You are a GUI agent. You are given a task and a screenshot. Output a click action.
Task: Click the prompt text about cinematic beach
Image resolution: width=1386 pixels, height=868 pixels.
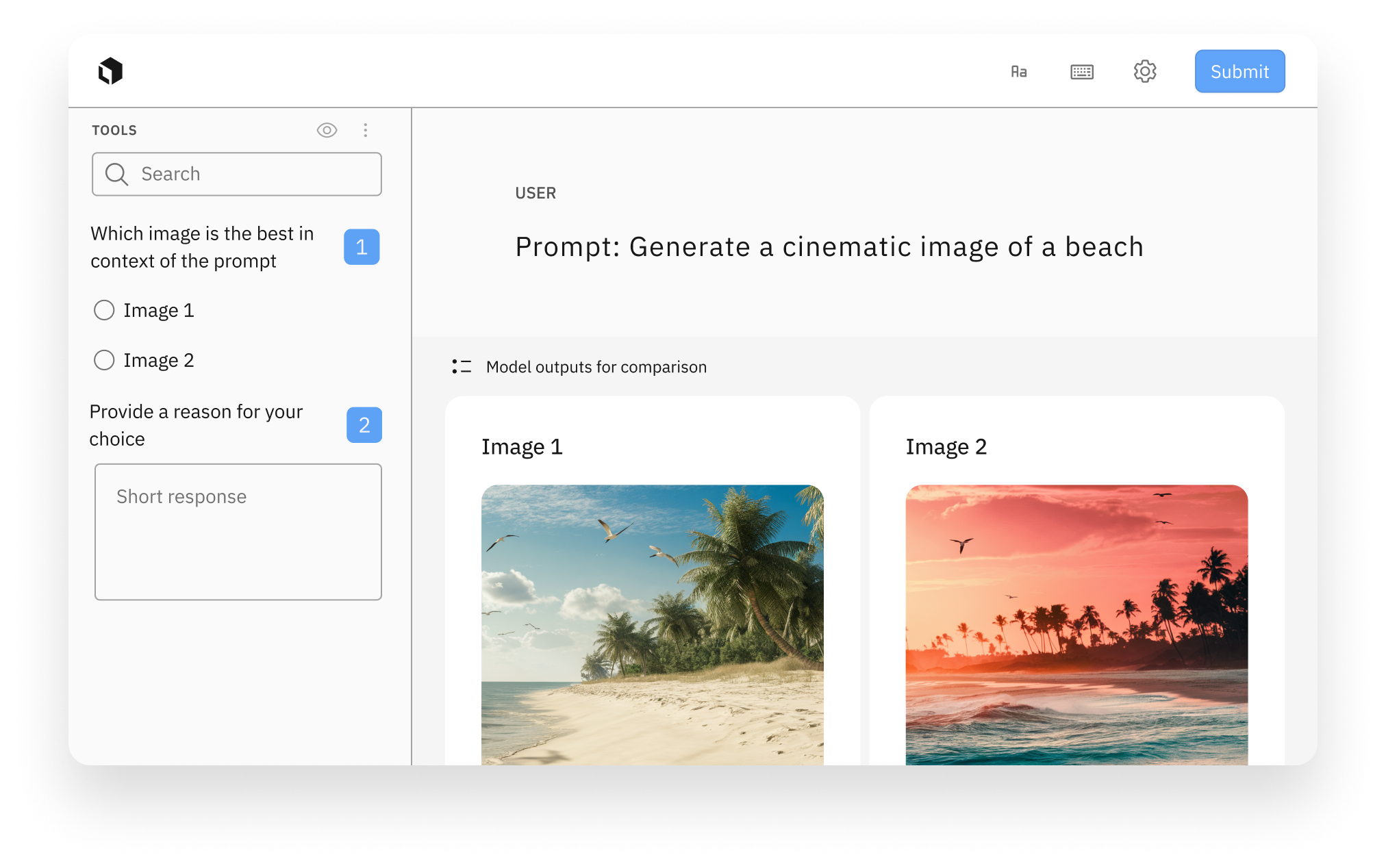[829, 246]
